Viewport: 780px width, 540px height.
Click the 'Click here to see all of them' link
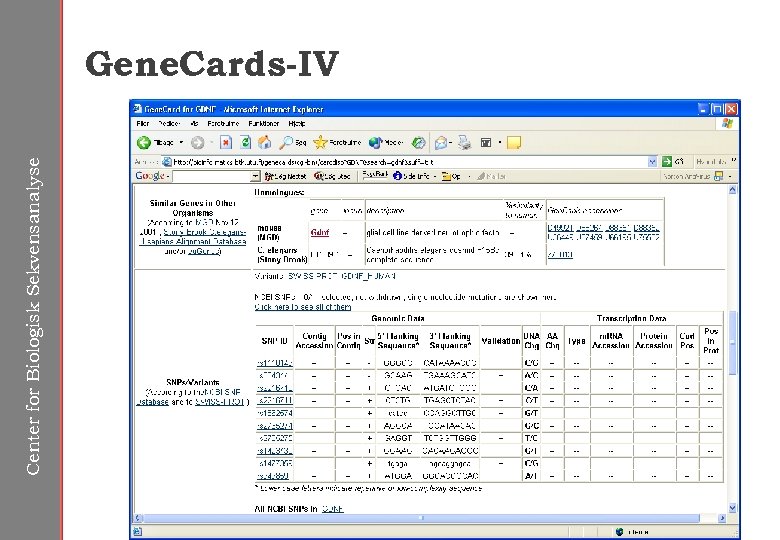(302, 307)
